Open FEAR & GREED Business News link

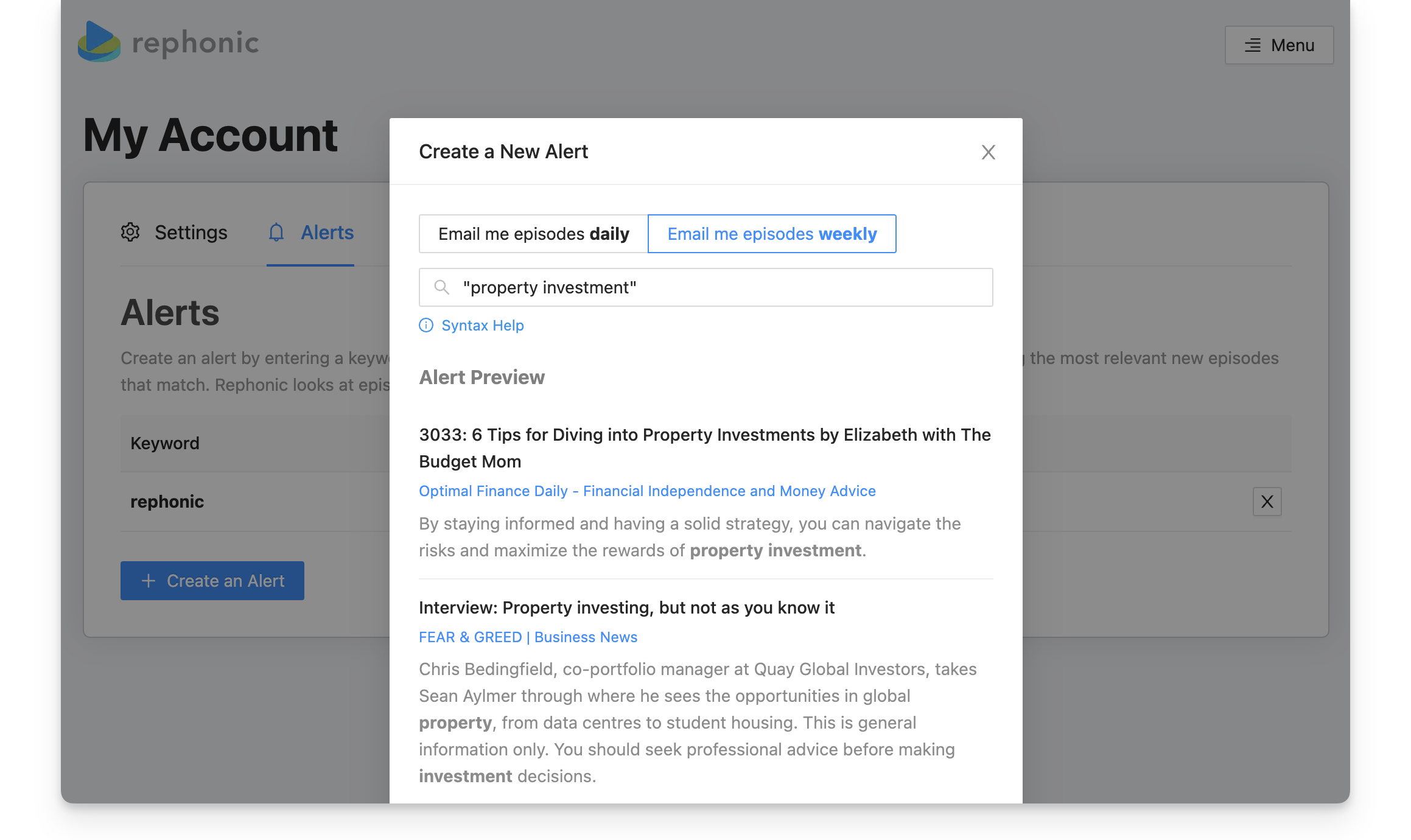[528, 637]
